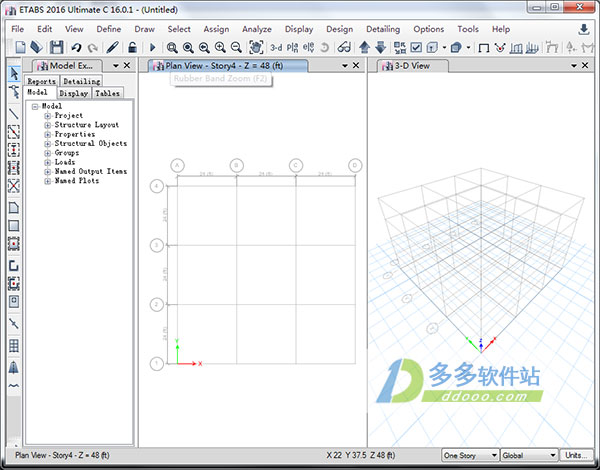Image resolution: width=600 pixels, height=470 pixels.
Task: Toggle the model Lock/Unlock padlock
Action: click(132, 47)
